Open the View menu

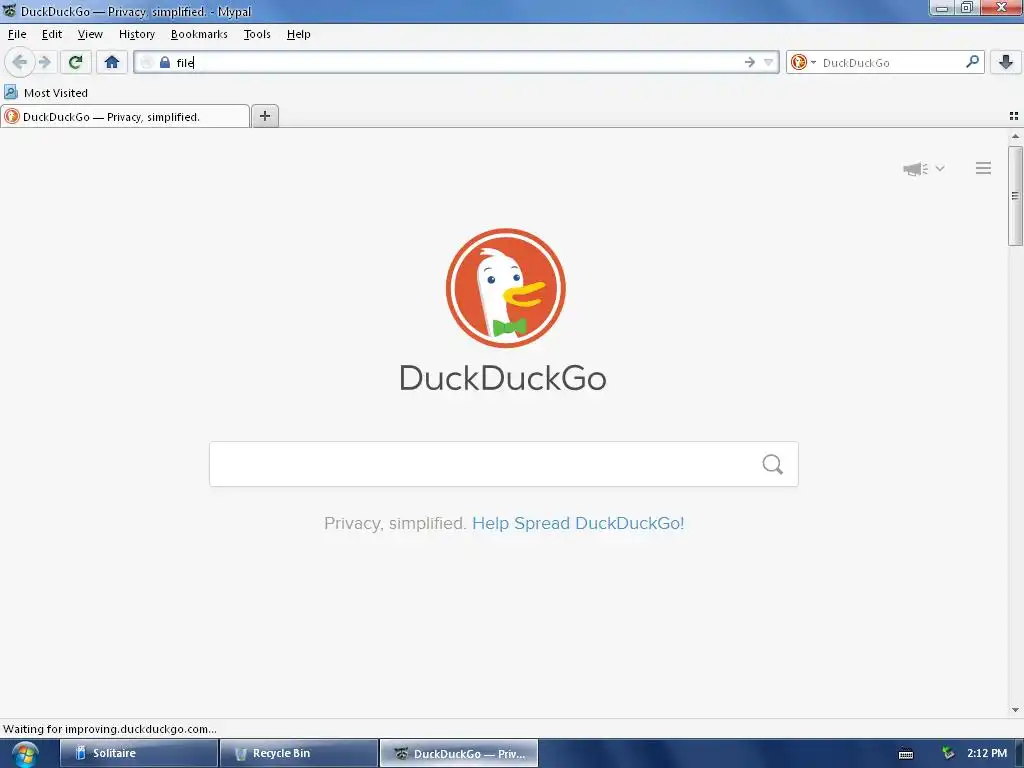pyautogui.click(x=90, y=34)
